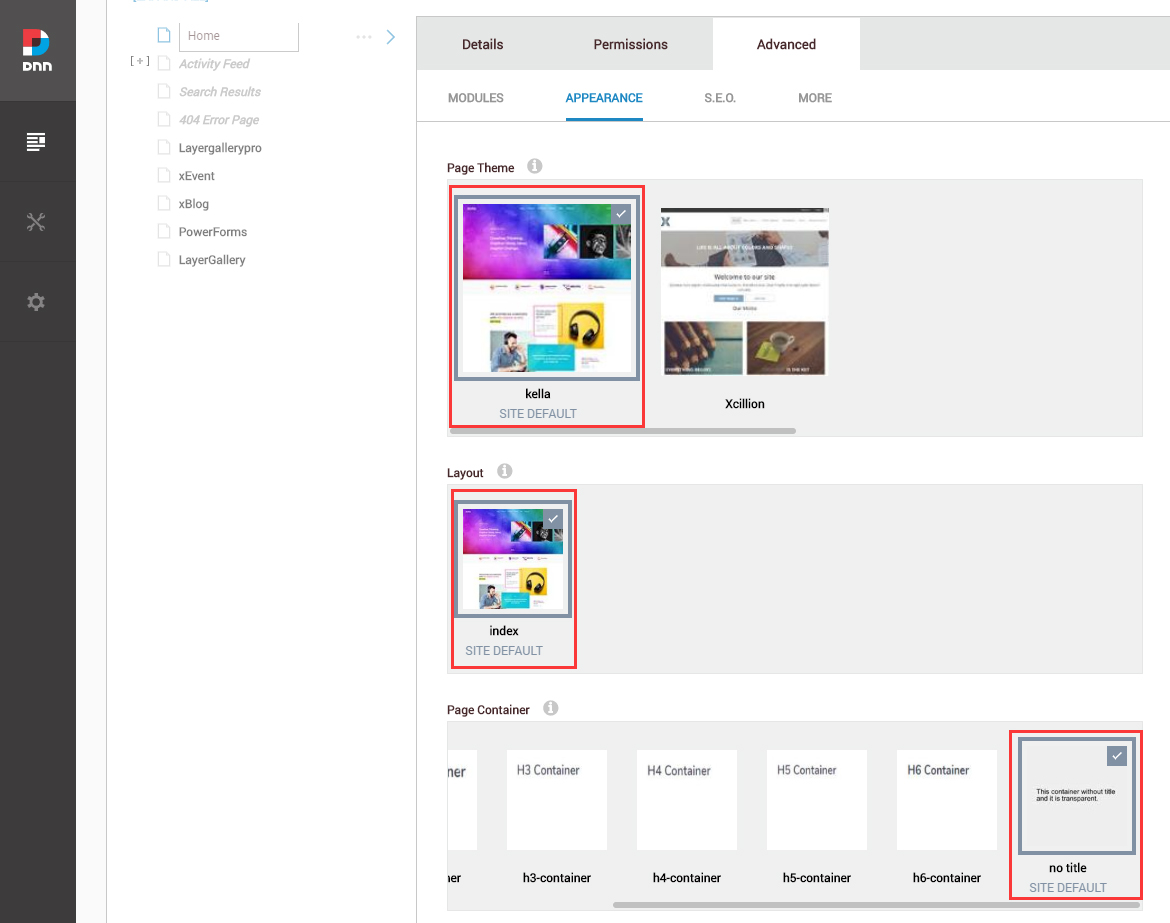Click the h3-container label
Viewport: 1170px width, 923px height.
click(557, 877)
